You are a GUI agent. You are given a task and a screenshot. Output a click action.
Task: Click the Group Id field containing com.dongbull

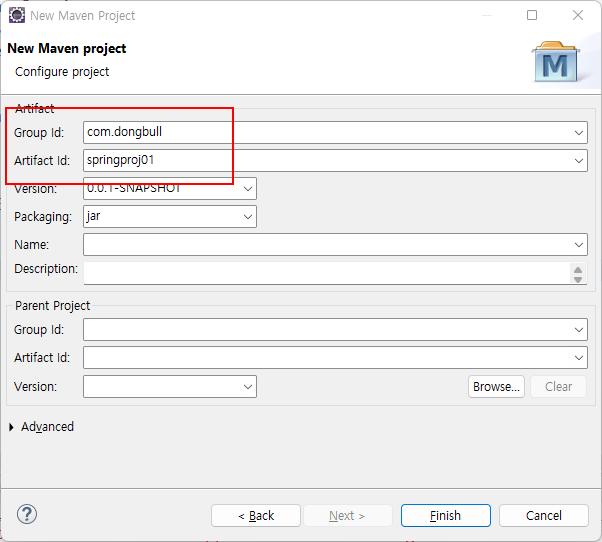[x=335, y=133]
